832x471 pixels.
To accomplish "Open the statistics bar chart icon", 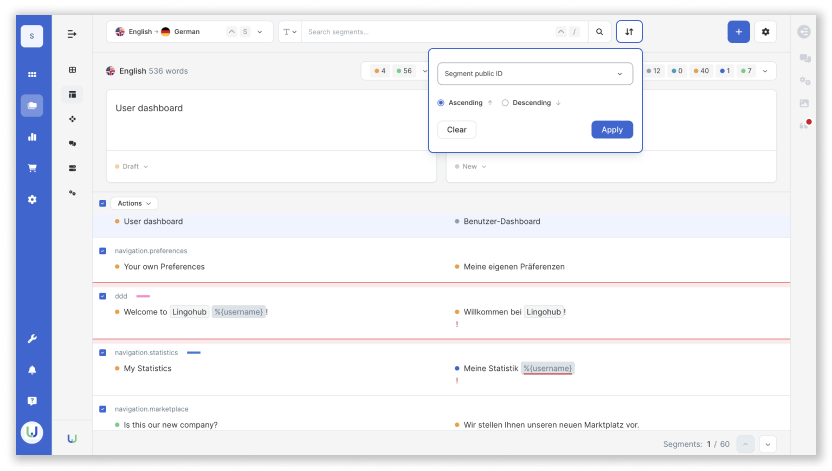I will [x=32, y=137].
